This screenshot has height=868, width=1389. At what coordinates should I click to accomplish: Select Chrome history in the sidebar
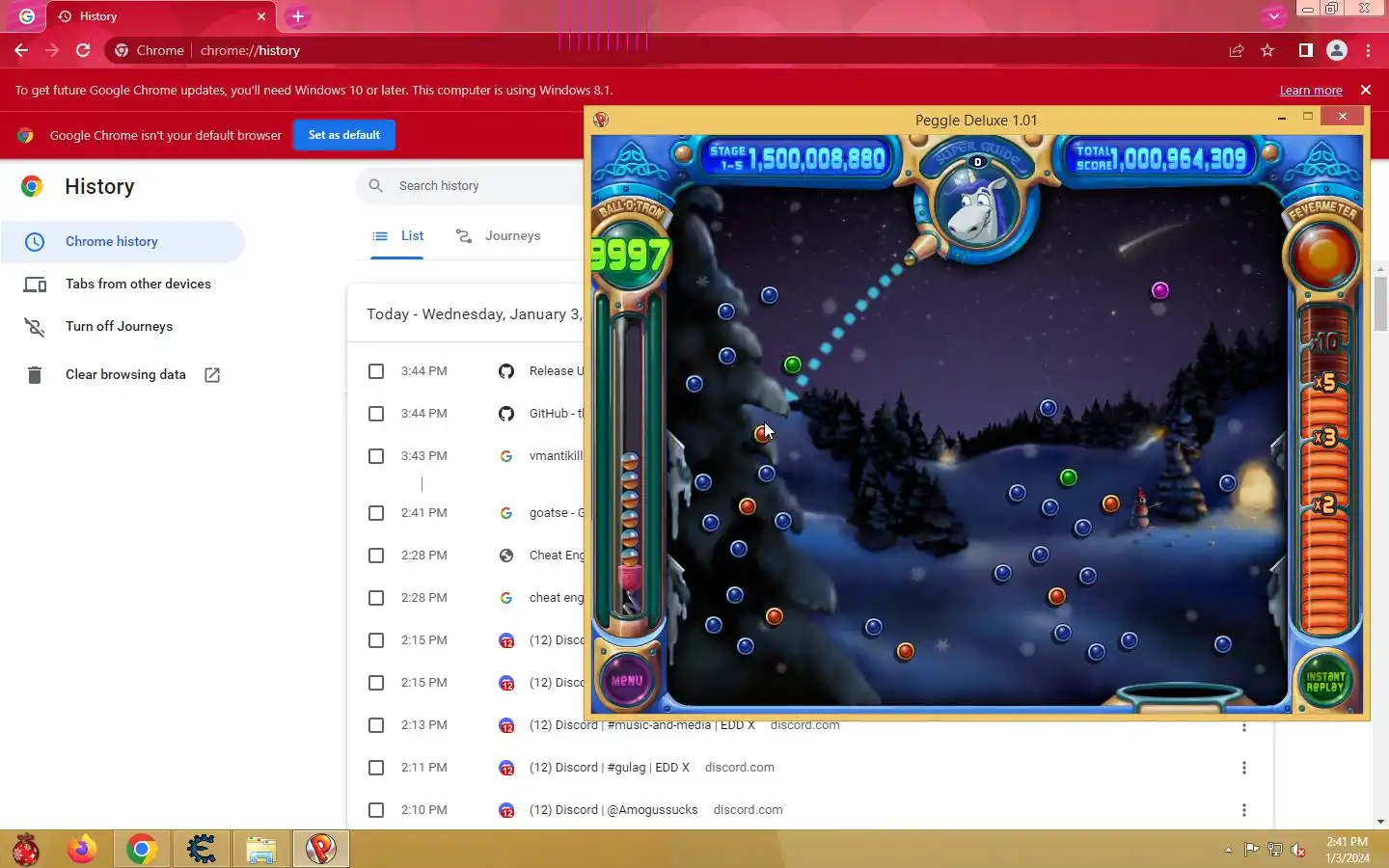tap(123, 241)
